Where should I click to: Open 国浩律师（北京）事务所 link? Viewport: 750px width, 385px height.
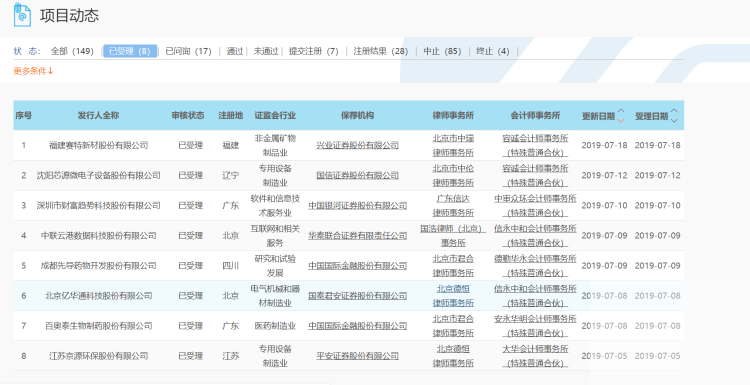pyautogui.click(x=453, y=236)
